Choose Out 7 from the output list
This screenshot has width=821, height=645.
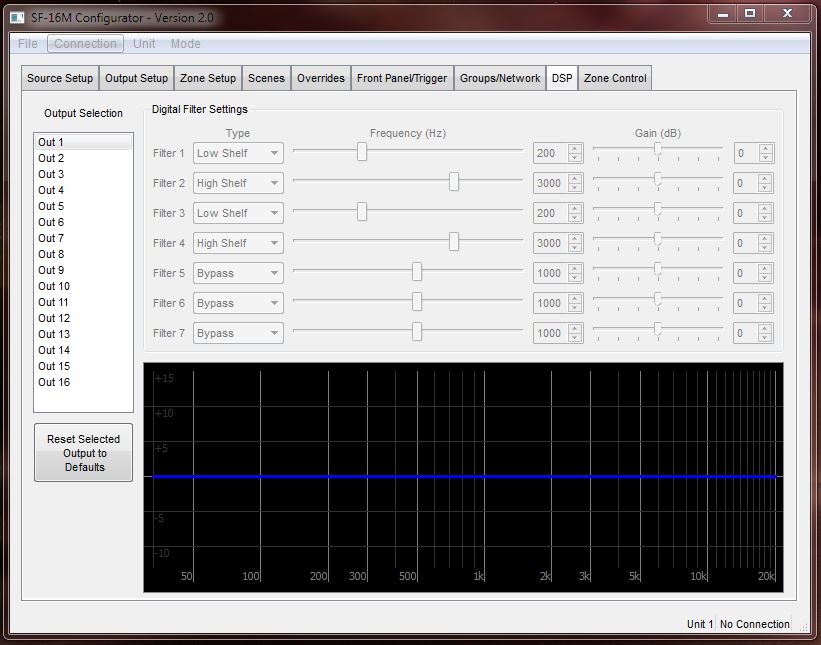[x=83, y=238]
